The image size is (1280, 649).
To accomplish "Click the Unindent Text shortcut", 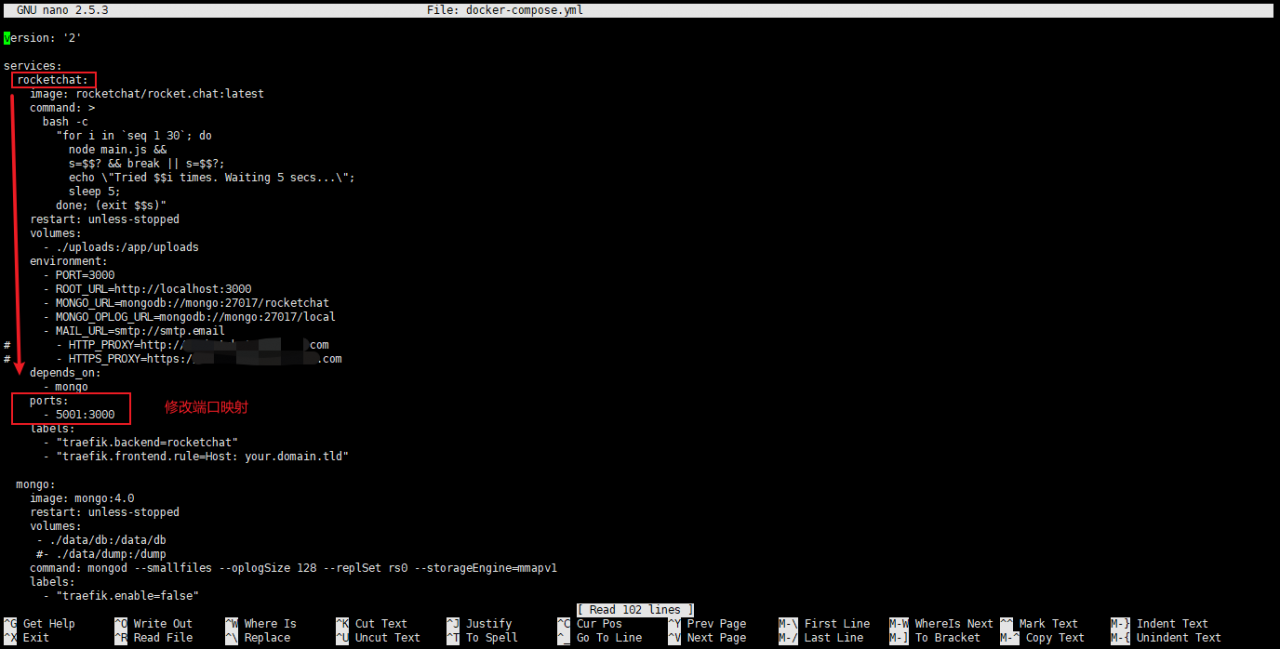I will (1166, 638).
